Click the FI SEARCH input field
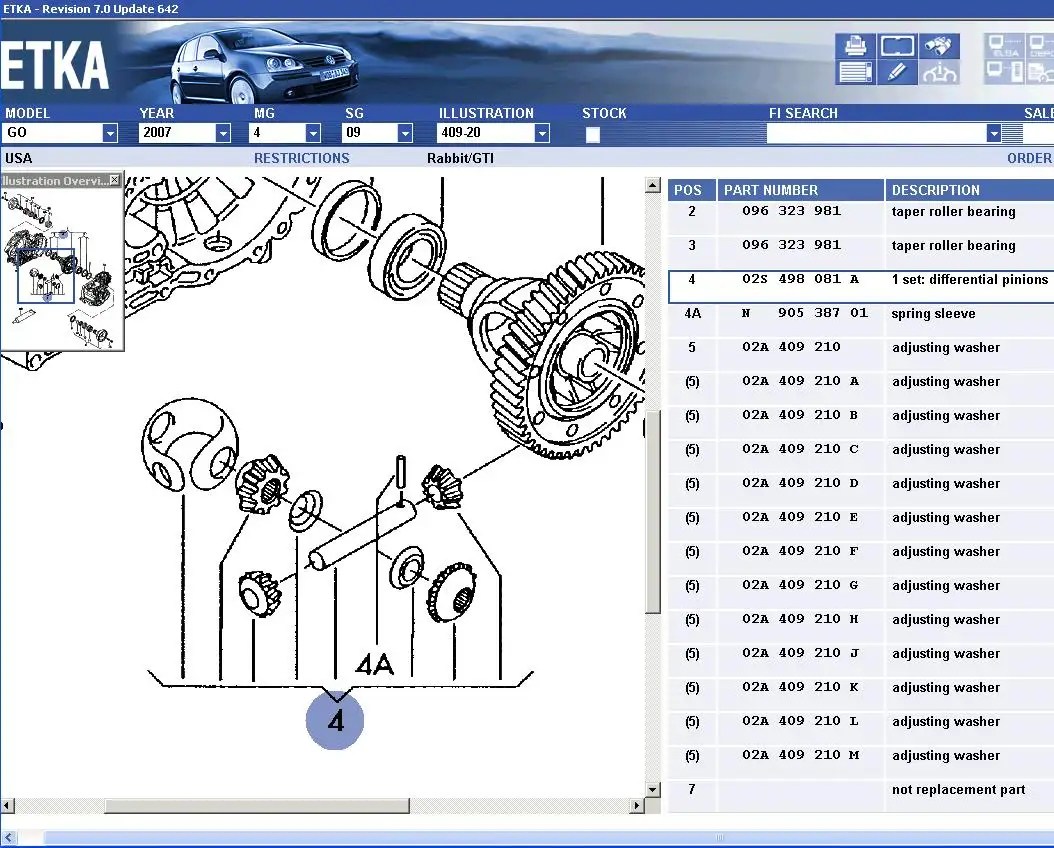The image size is (1054, 848). pyautogui.click(x=876, y=133)
